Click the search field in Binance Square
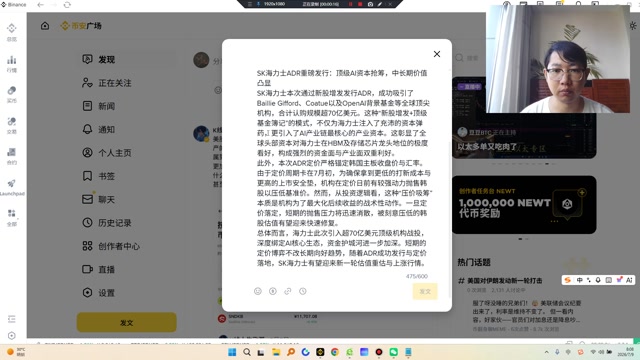 click(469, 58)
